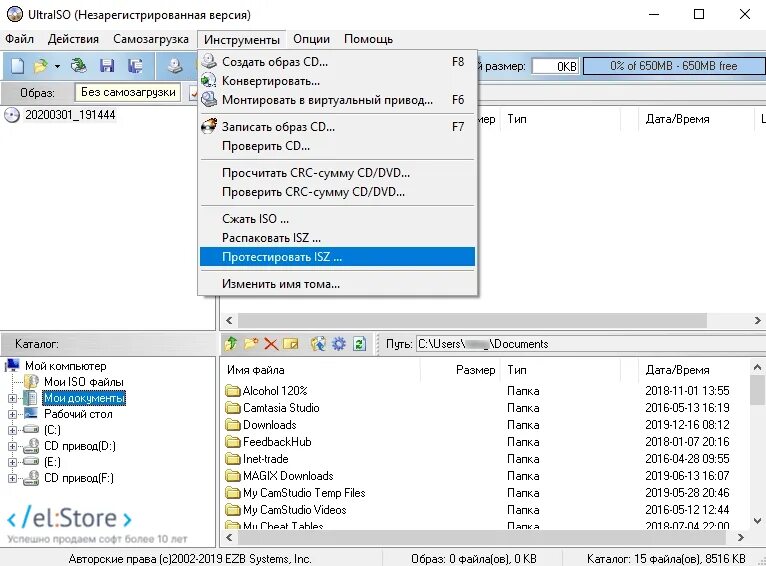Choose Проверить CD... entry
This screenshot has width=766, height=566.
coord(337,146)
